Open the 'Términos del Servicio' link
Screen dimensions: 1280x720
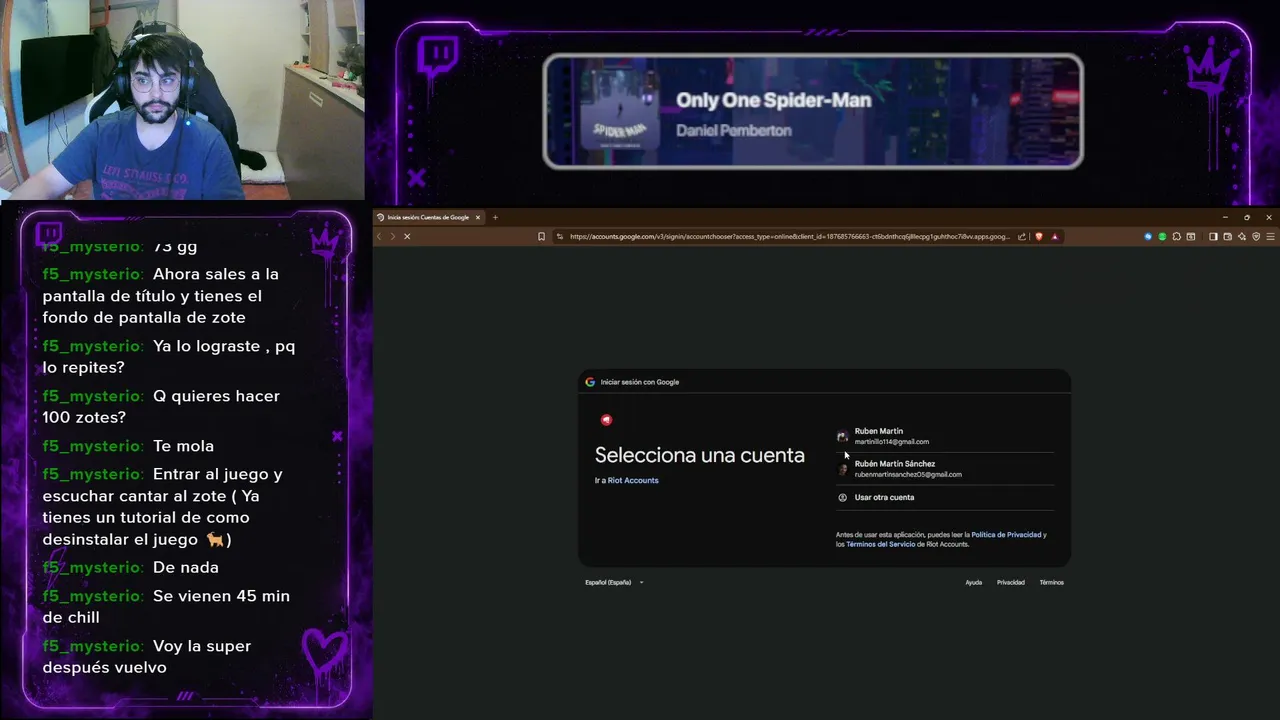[x=880, y=545]
